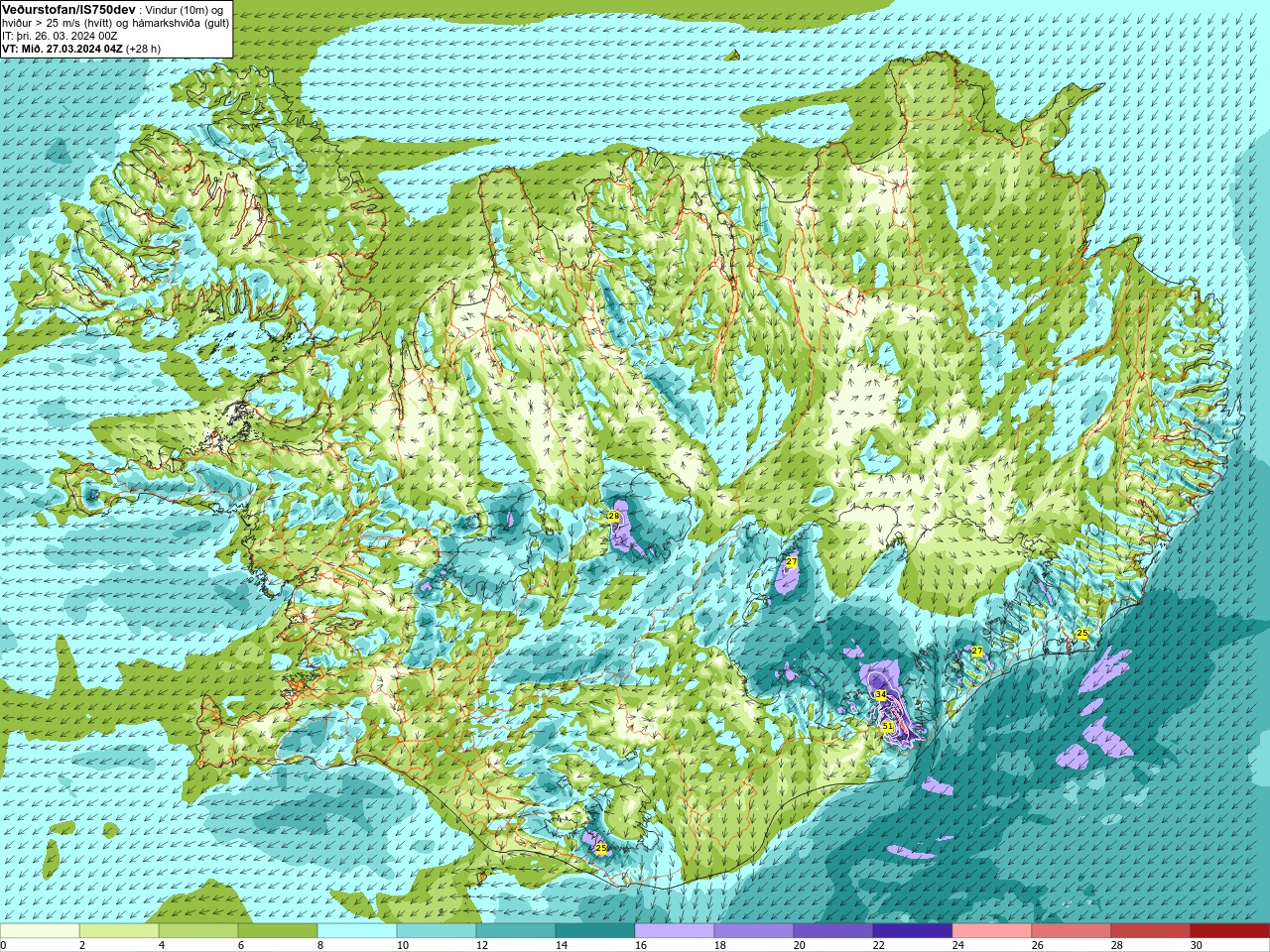The image size is (1270, 952).
Task: Click the purple 18–20 legend swatch
Action: pyautogui.click(x=754, y=931)
